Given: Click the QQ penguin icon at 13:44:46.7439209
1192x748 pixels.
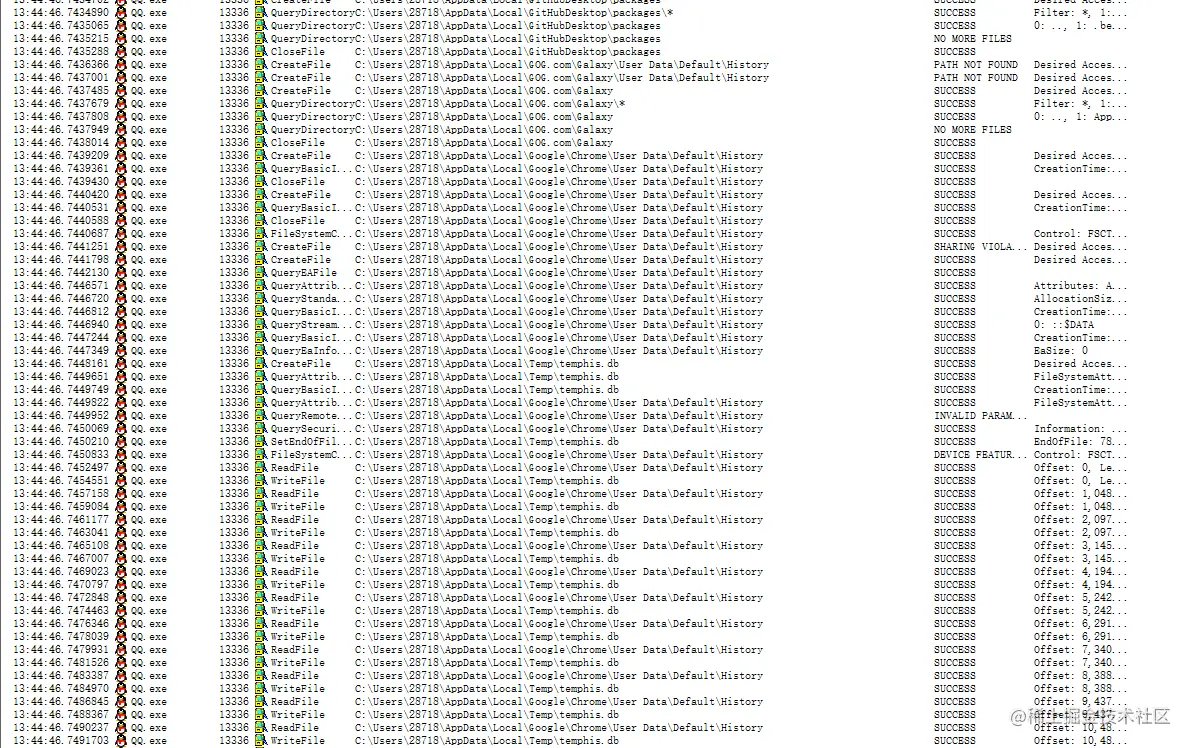Looking at the screenshot, I should pyautogui.click(x=121, y=156).
